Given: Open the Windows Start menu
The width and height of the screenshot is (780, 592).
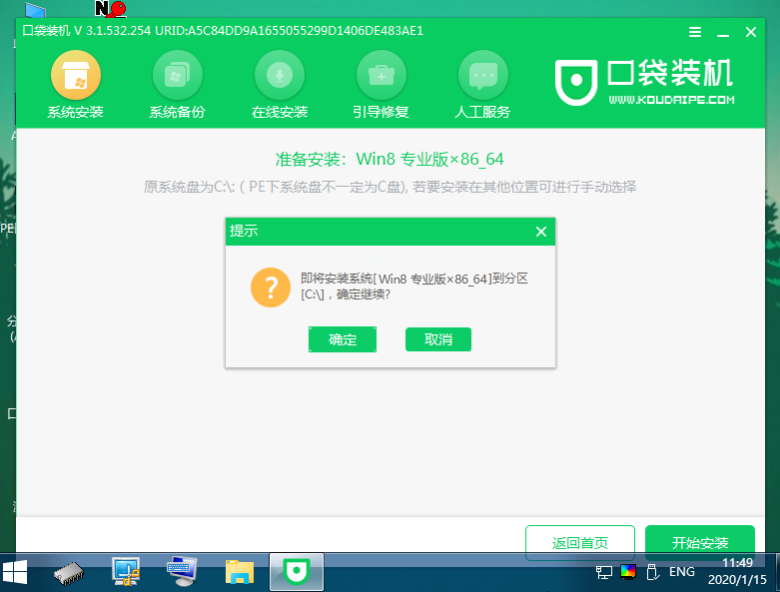Looking at the screenshot, I should click(x=16, y=572).
